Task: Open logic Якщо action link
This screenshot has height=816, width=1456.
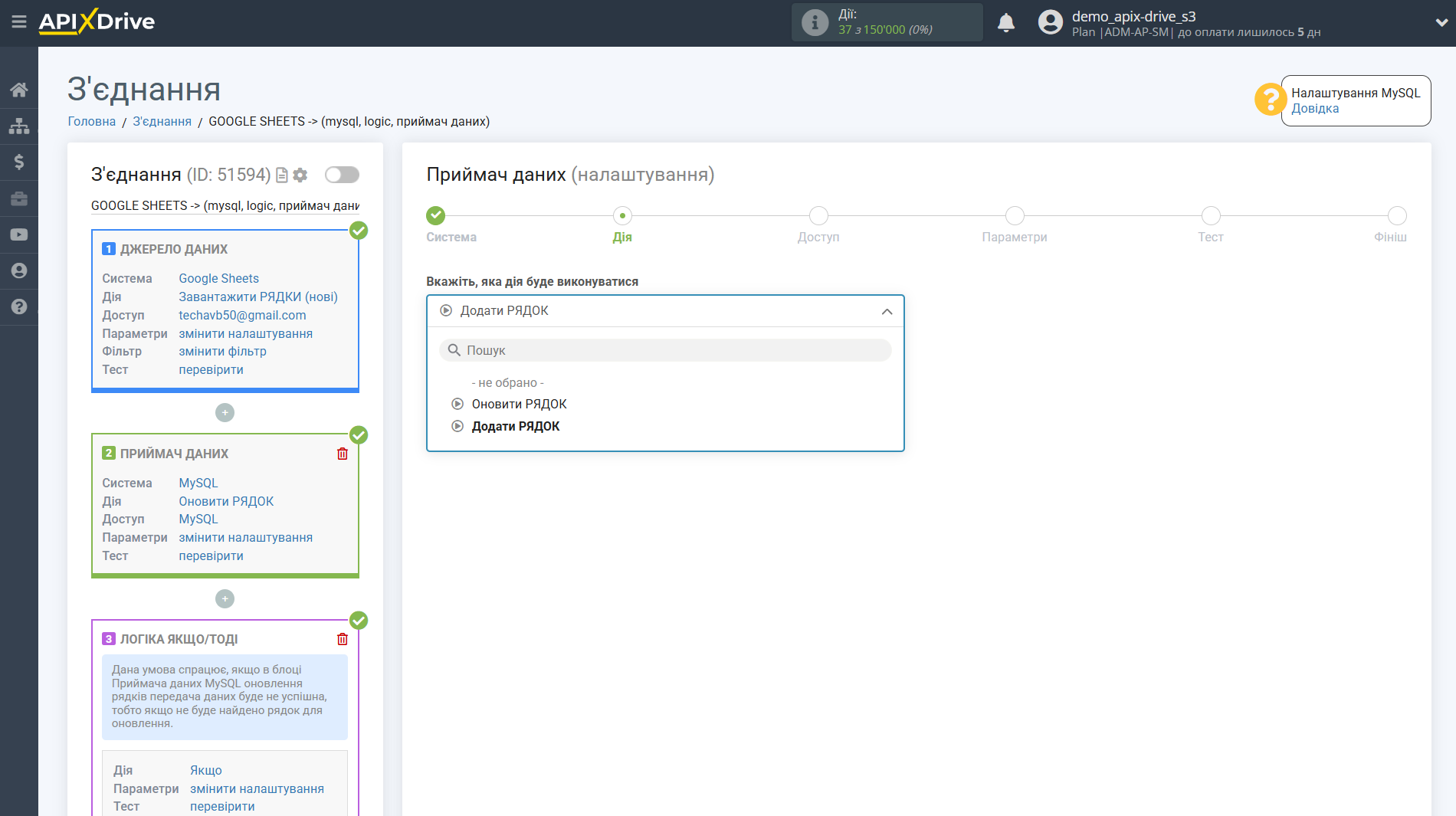Action: pyautogui.click(x=206, y=771)
